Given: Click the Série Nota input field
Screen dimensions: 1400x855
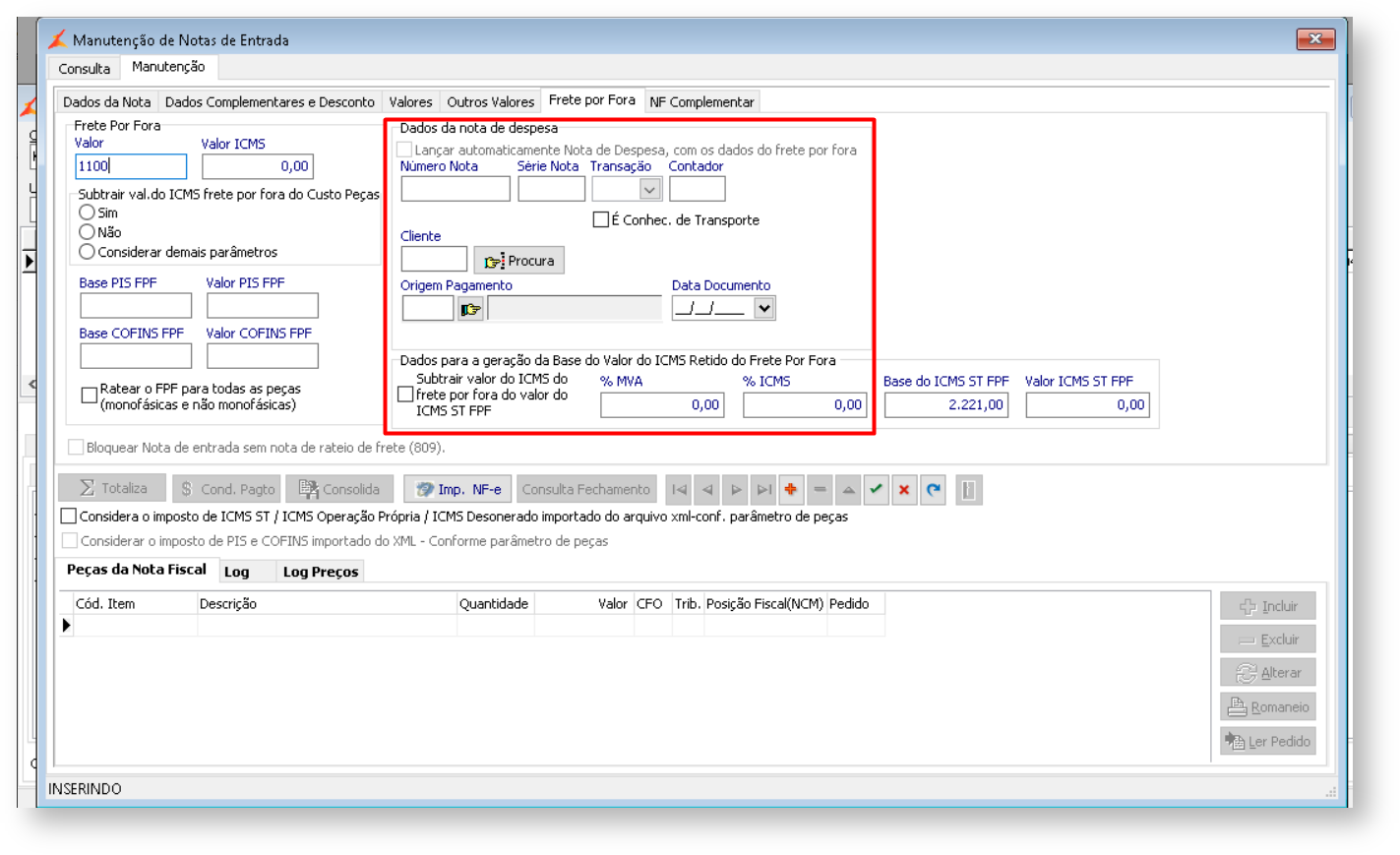Looking at the screenshot, I should [x=552, y=189].
